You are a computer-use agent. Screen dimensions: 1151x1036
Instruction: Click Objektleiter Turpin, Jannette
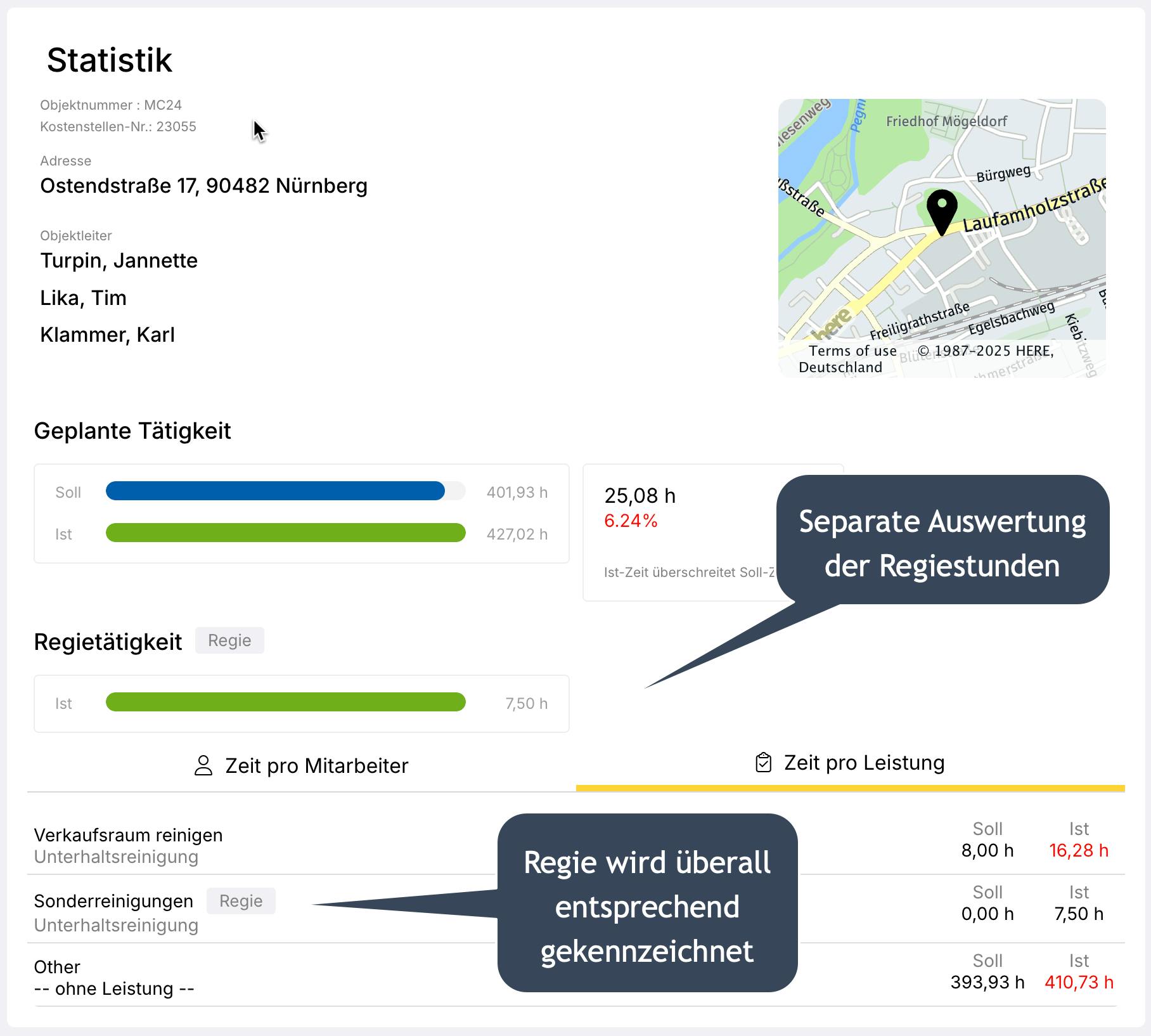click(119, 261)
